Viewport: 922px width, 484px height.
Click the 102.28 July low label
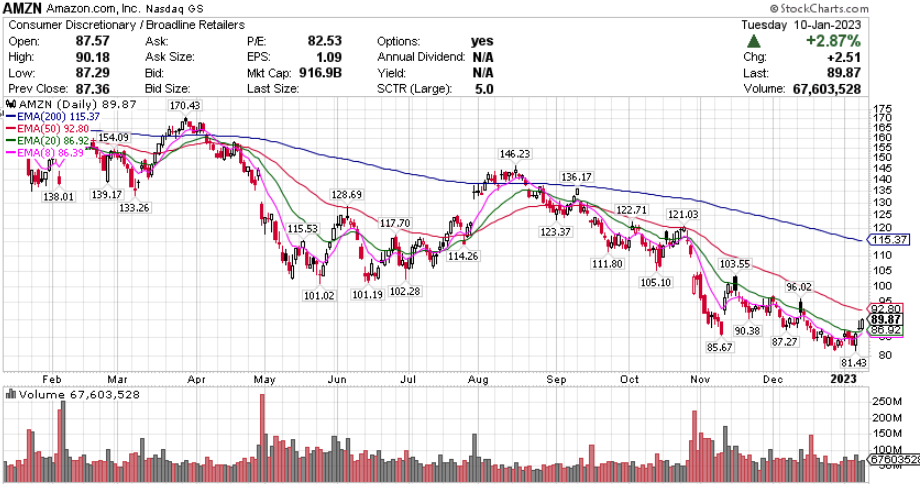[x=405, y=291]
